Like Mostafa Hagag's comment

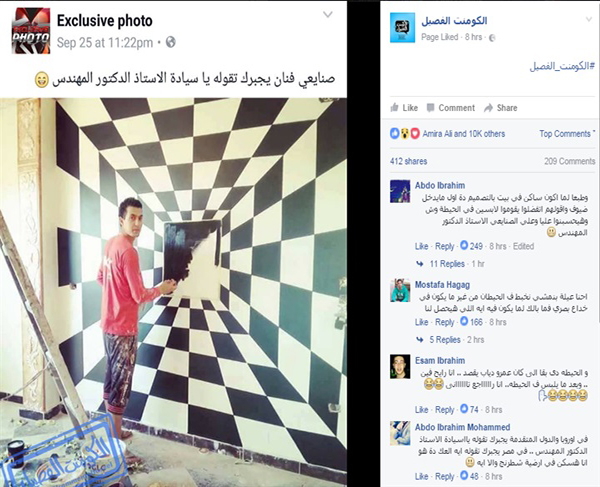pyautogui.click(x=421, y=322)
